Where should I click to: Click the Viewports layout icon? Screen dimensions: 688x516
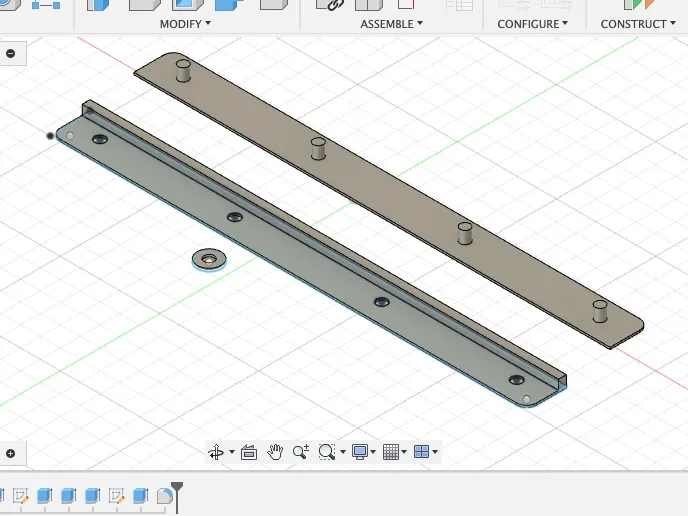[x=421, y=452]
